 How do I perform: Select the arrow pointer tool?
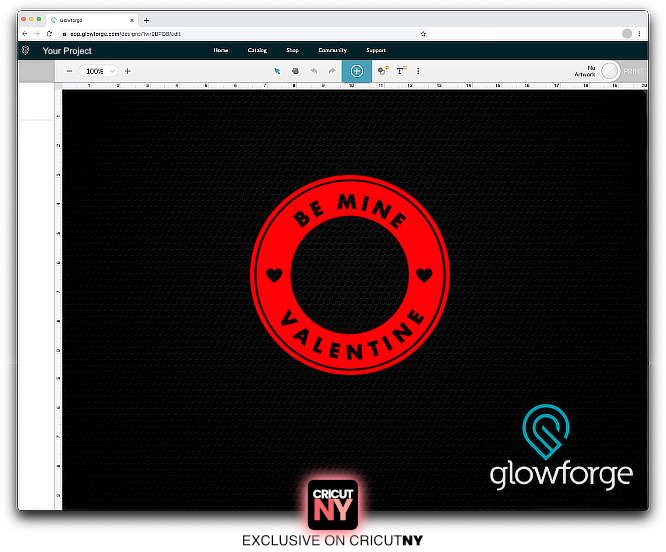click(277, 71)
